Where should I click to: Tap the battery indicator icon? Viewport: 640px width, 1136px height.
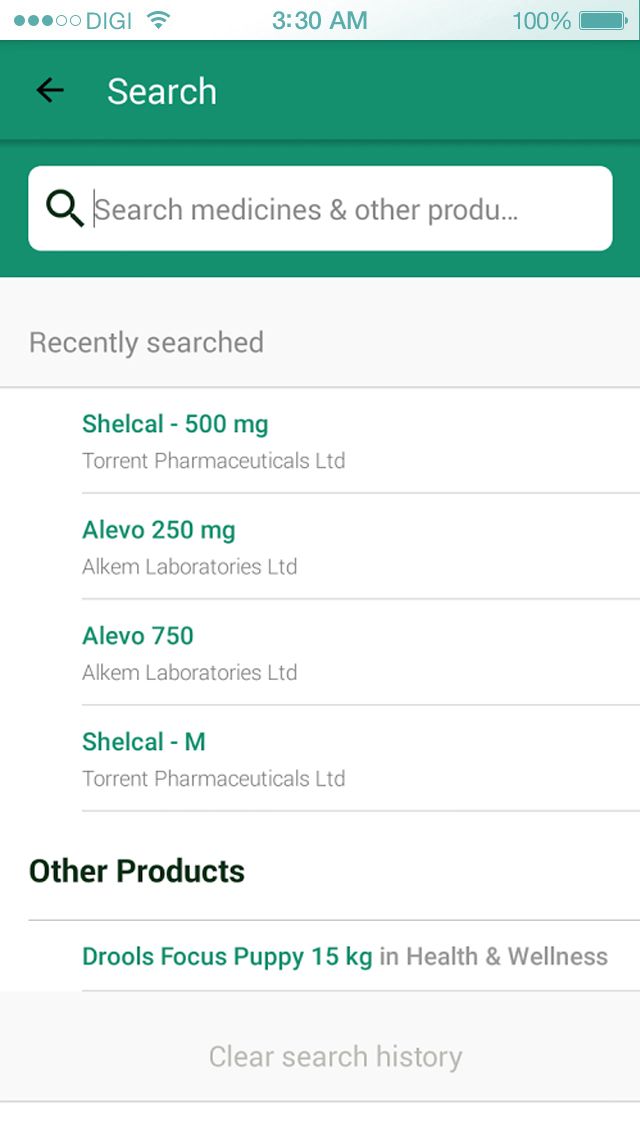tap(602, 20)
